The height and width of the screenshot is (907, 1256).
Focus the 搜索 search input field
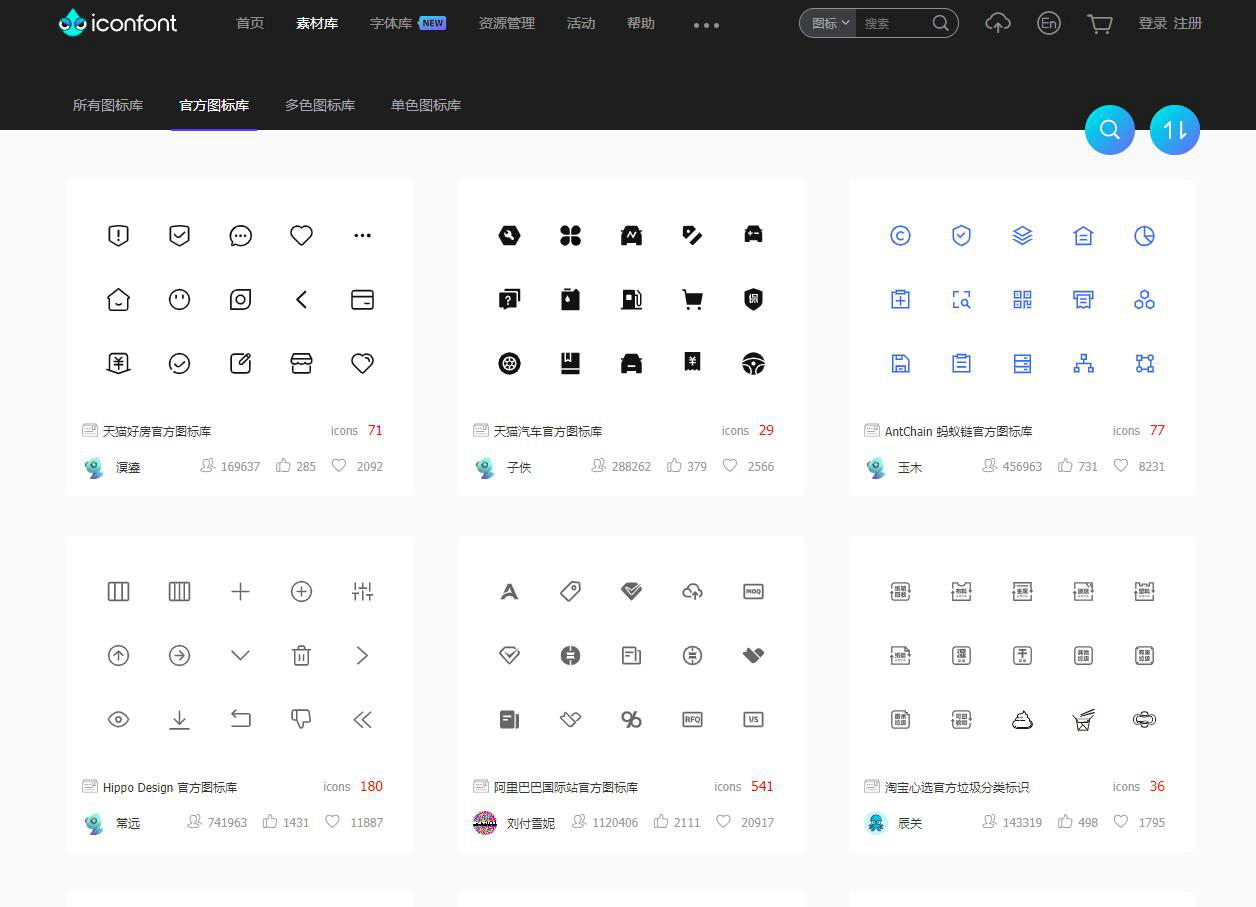click(892, 23)
